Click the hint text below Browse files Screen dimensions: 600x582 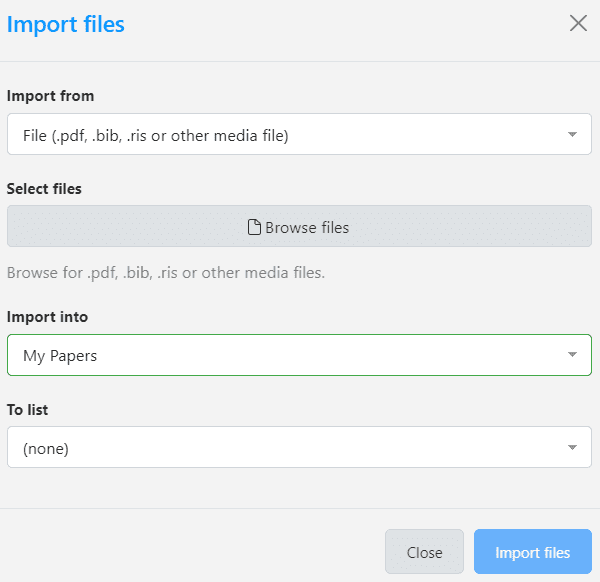[x=166, y=273]
